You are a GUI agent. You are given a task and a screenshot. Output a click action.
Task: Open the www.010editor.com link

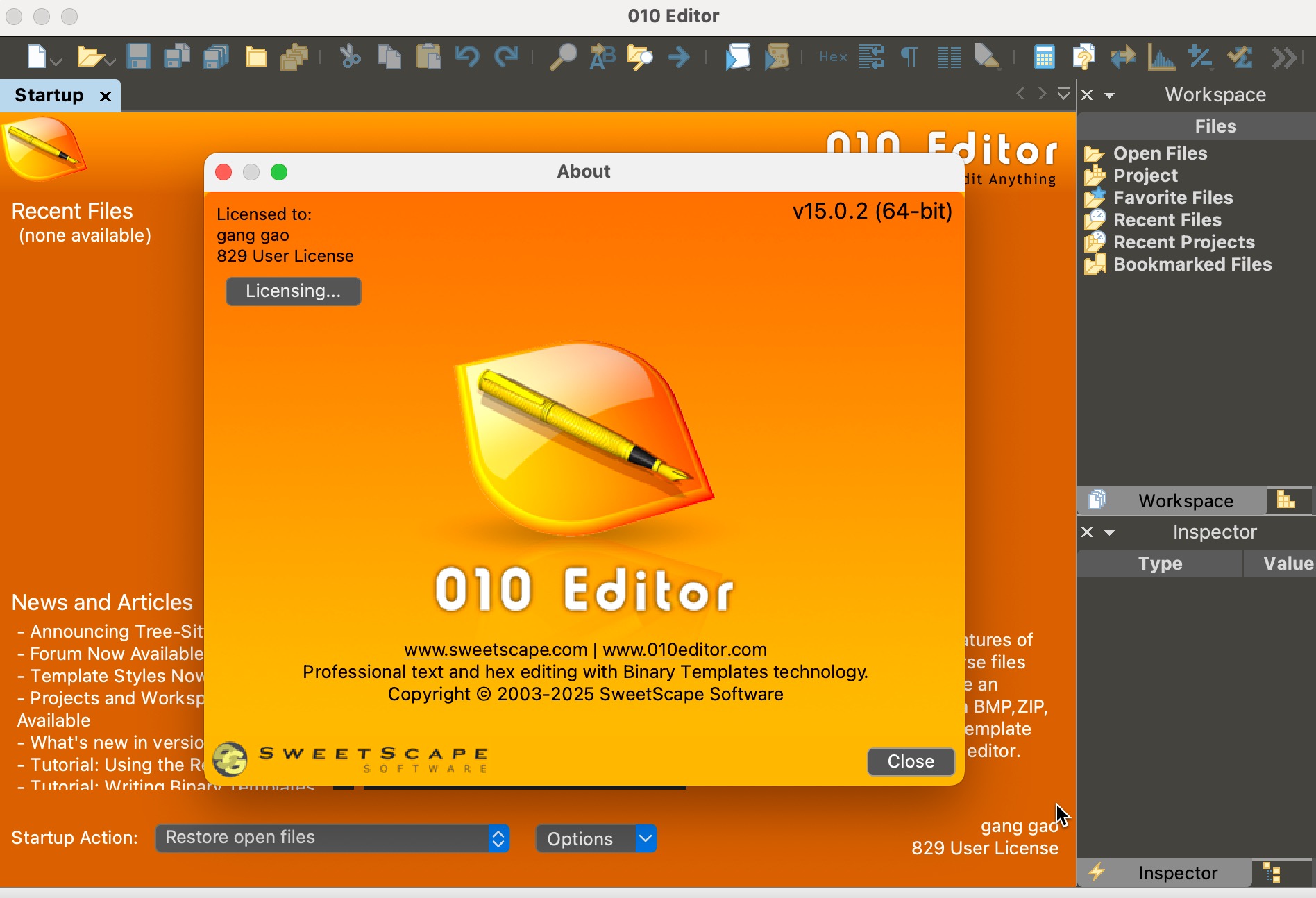click(x=684, y=650)
